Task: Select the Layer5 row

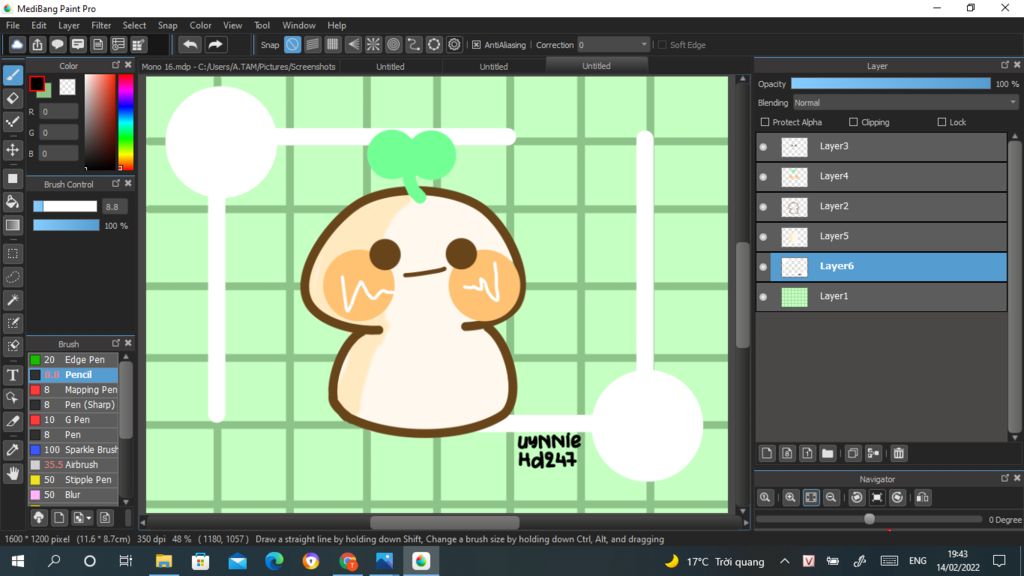Action: pyautogui.click(x=881, y=236)
